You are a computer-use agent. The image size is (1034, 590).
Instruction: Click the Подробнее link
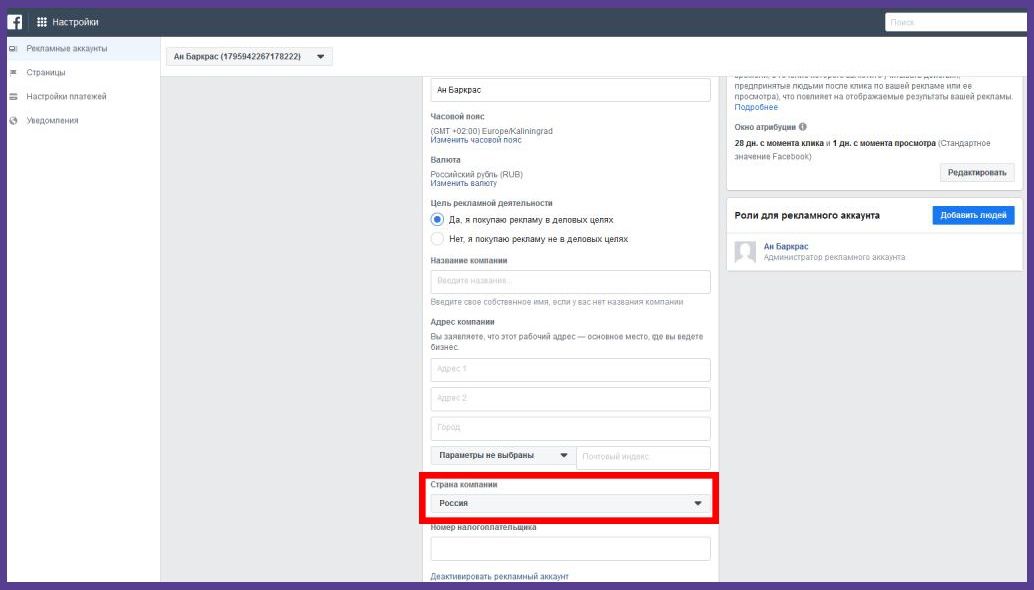[x=756, y=107]
